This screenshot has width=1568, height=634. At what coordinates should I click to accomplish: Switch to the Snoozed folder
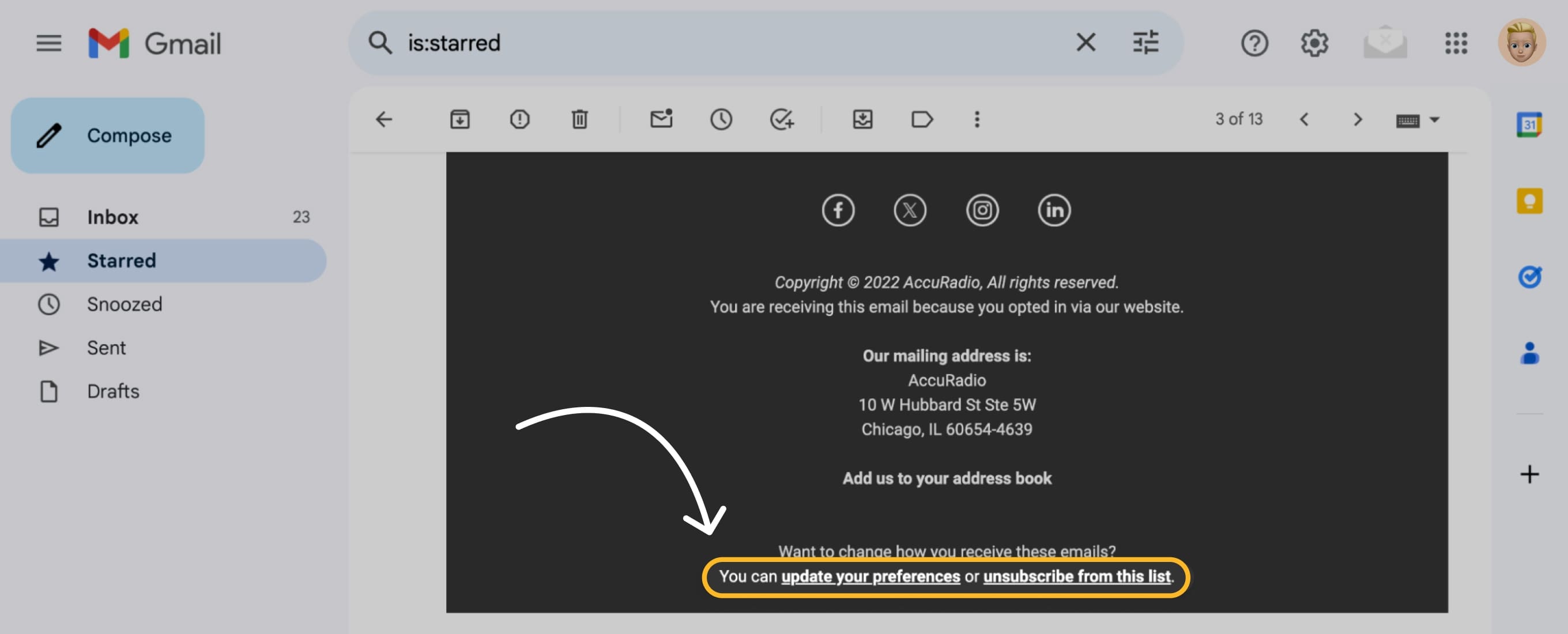point(124,304)
